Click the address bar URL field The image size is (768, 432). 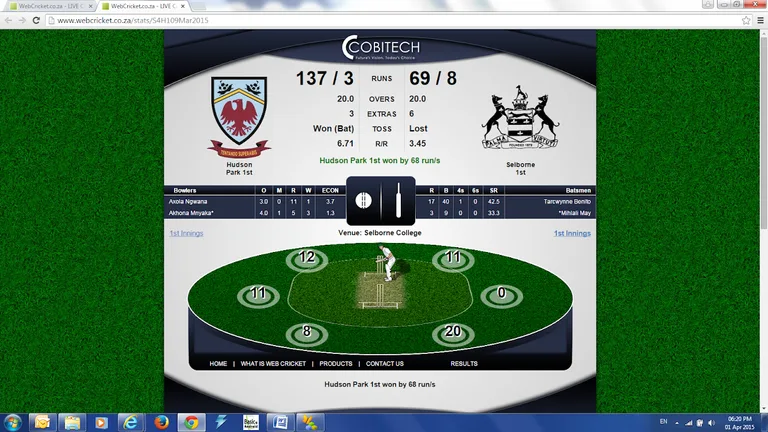[392, 20]
